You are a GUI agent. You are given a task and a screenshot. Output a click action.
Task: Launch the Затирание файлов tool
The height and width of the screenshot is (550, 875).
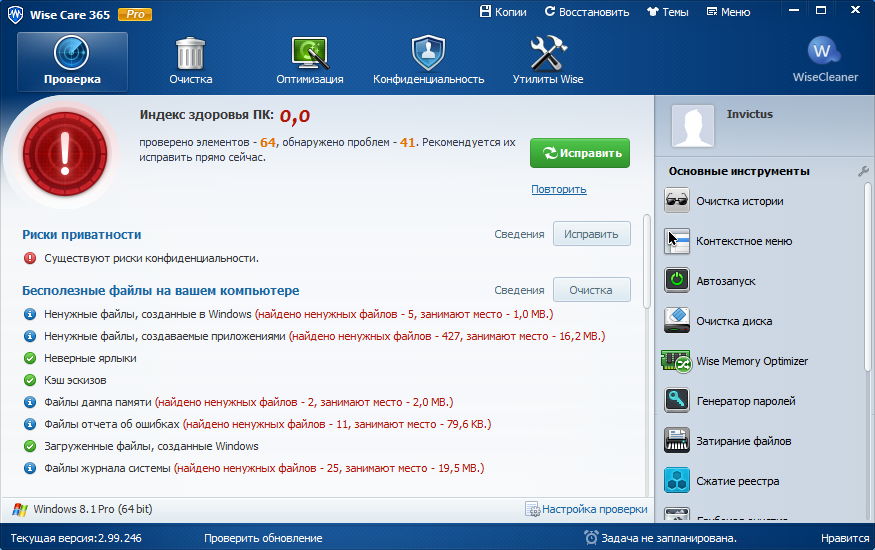click(677, 441)
